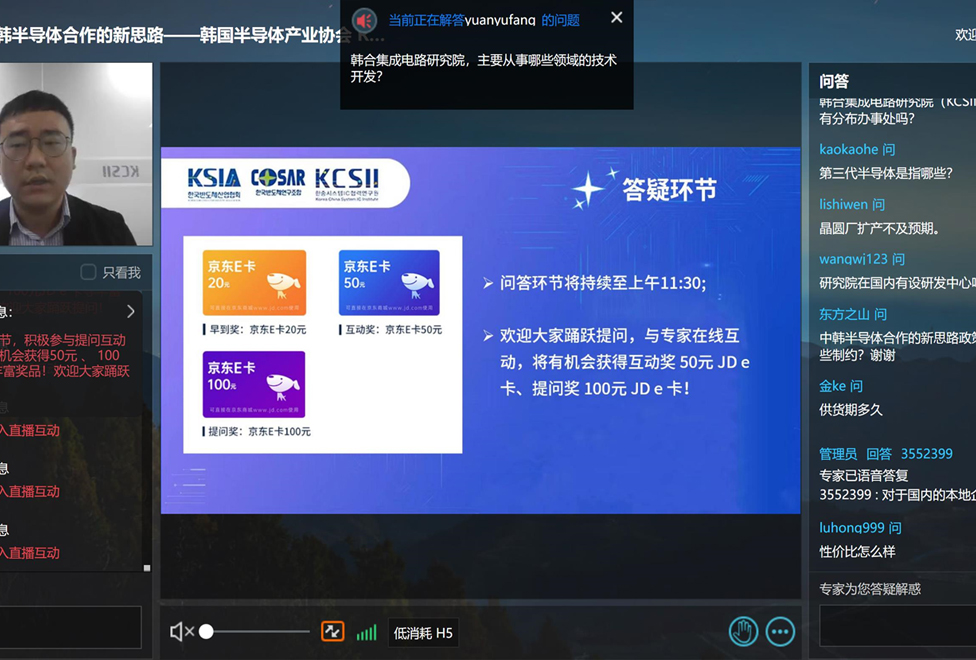Click the 管理员 回答 3552399 line

pos(886,454)
